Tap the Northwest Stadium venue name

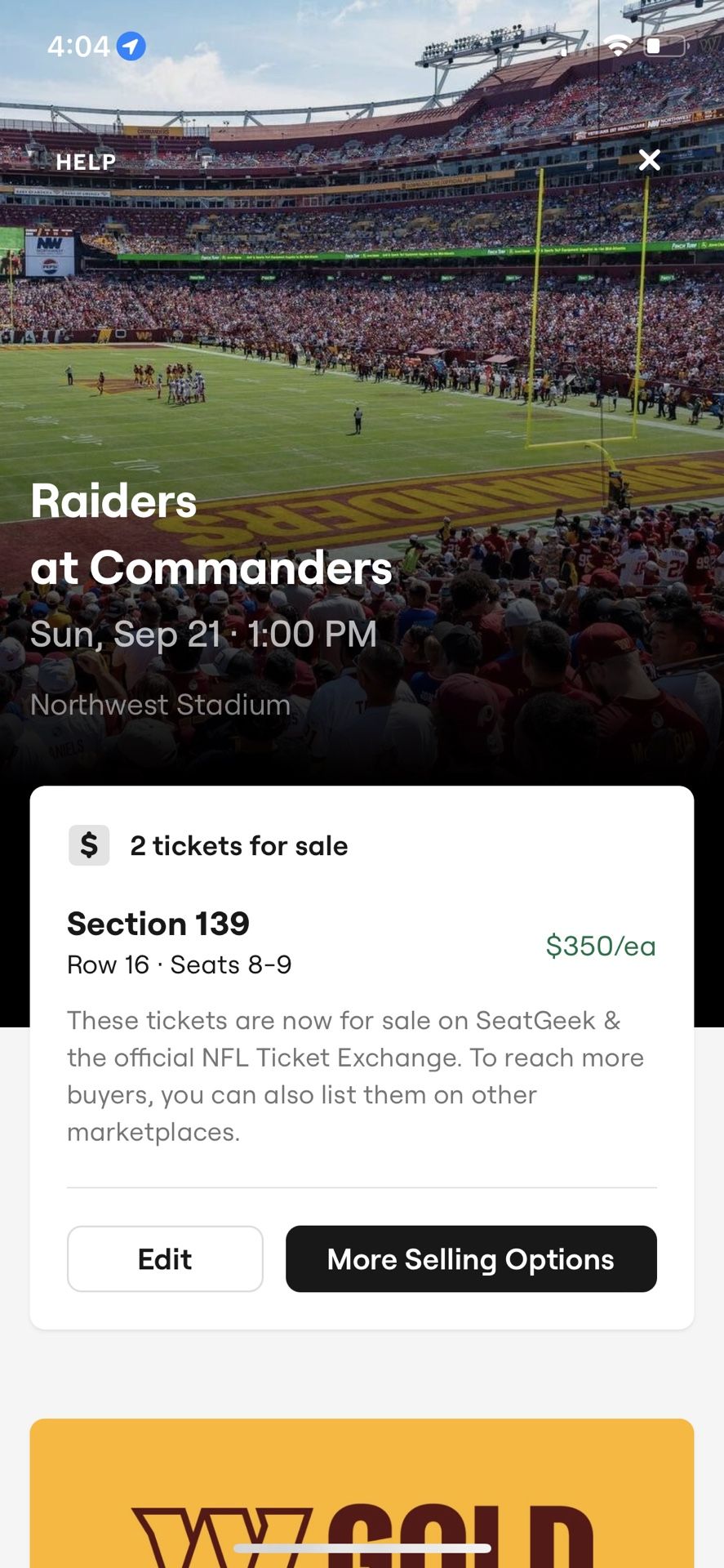point(160,705)
